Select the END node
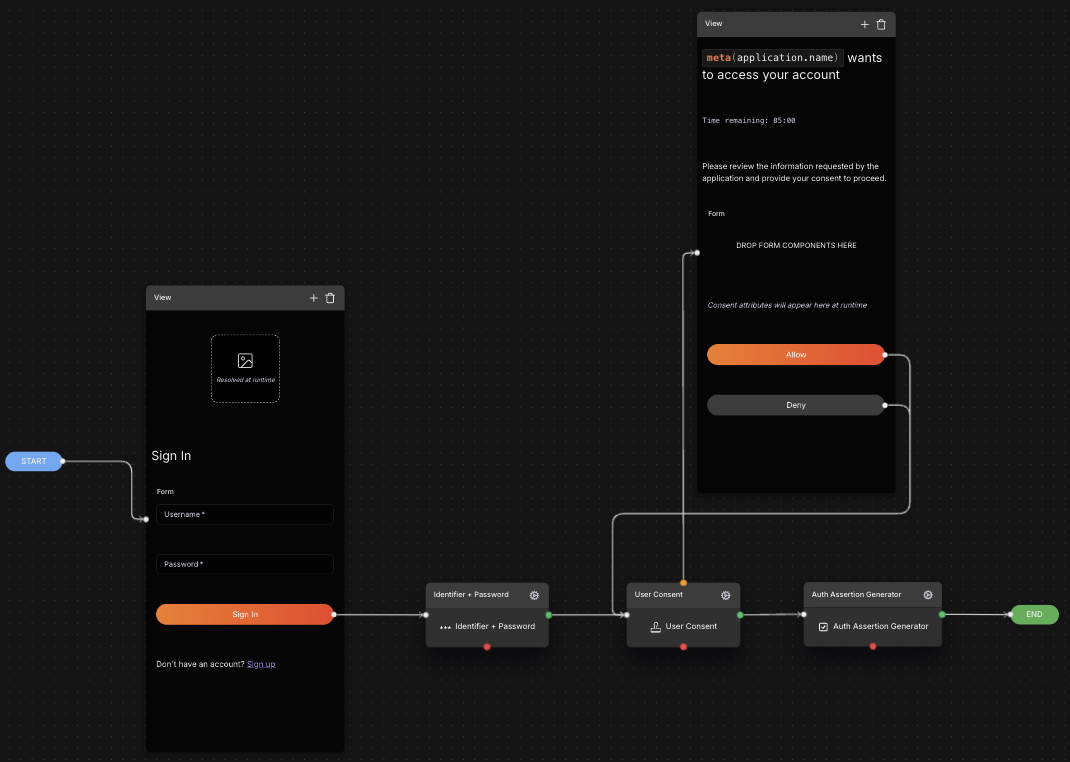Viewport: 1070px width, 762px height. point(1034,614)
